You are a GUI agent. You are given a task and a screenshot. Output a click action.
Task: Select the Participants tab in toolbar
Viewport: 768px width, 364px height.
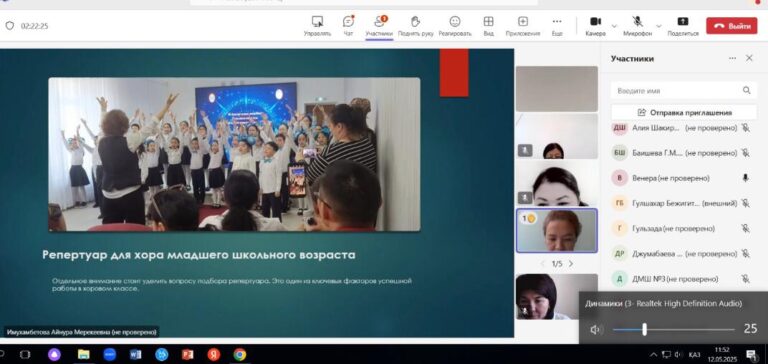[x=379, y=25]
